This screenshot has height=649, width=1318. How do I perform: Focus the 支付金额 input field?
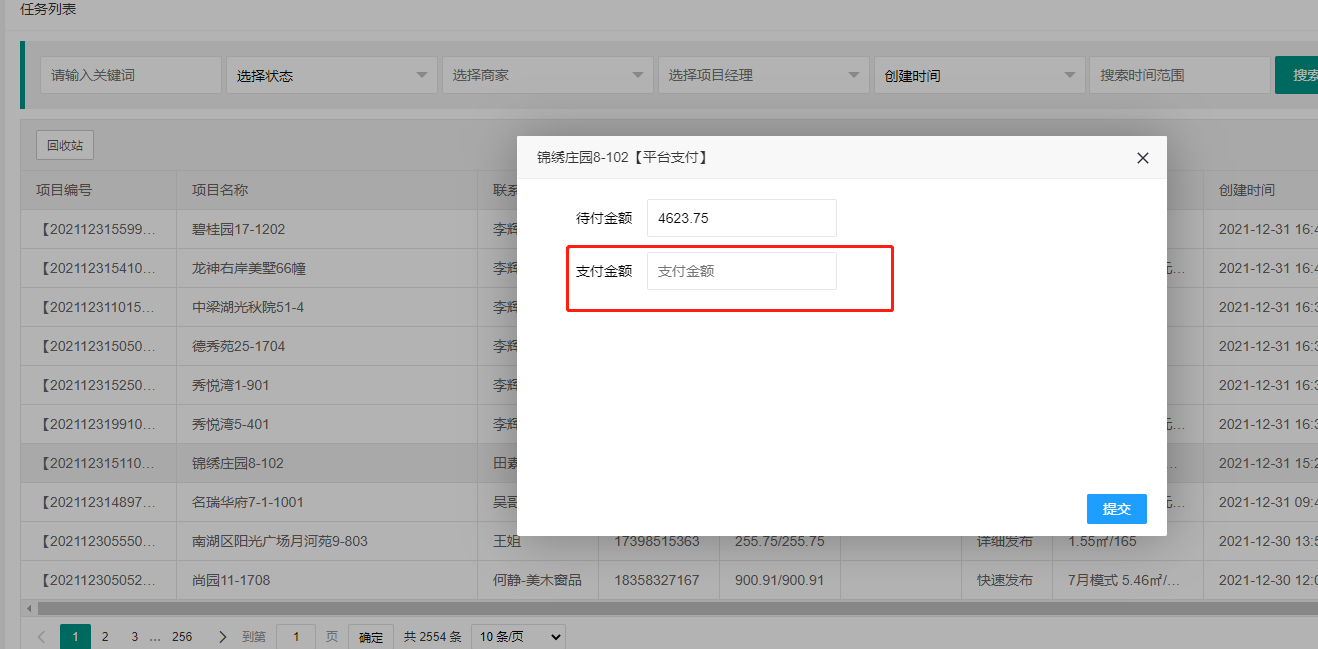(741, 271)
